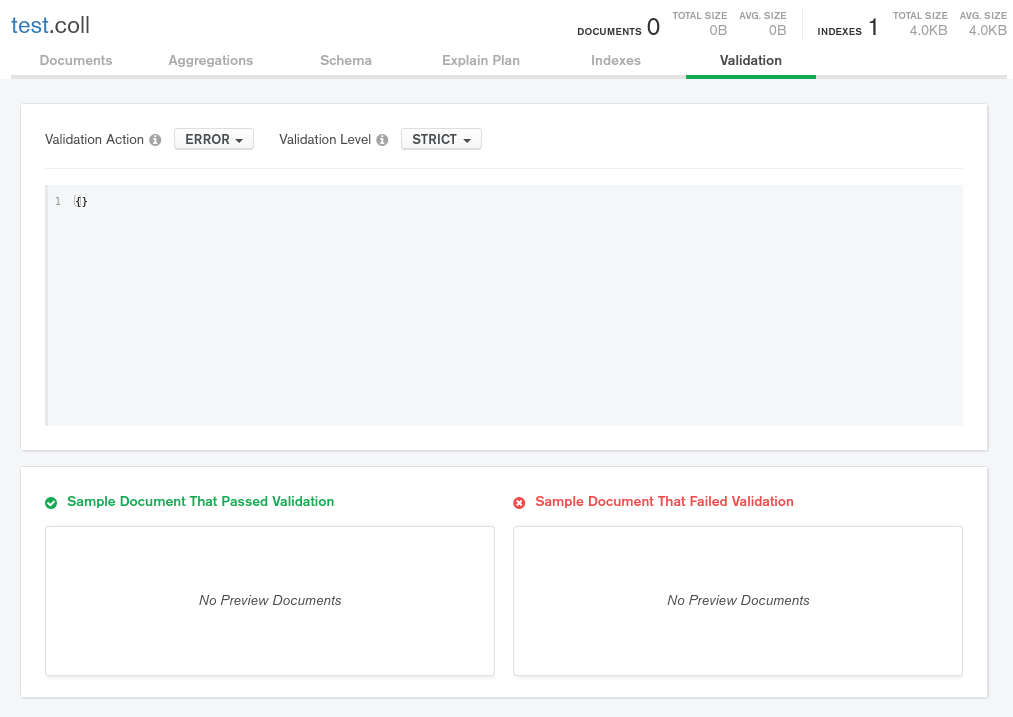Click the 'test' database name link
The width and height of the screenshot is (1013, 717).
coord(28,26)
